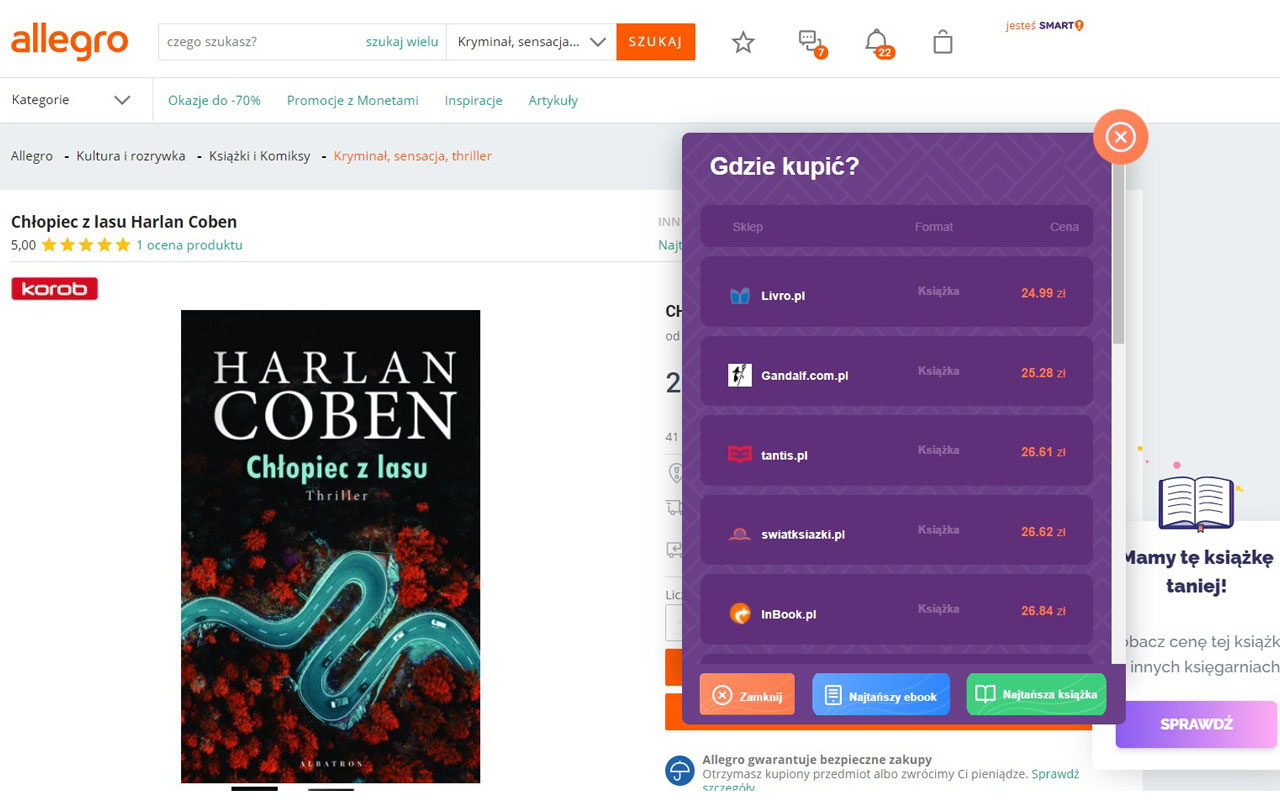1280x800 pixels.
Task: Click the Cena column header
Action: (x=1064, y=227)
